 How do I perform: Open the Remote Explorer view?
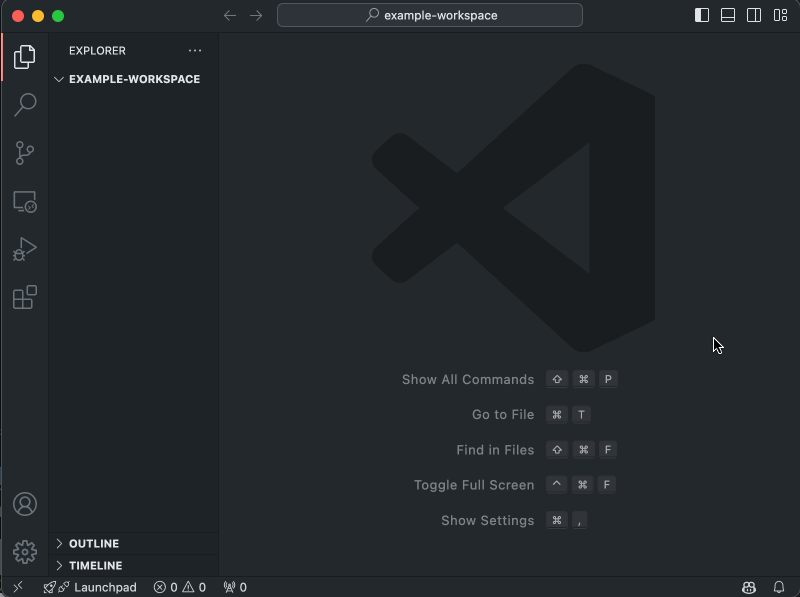pyautogui.click(x=24, y=202)
